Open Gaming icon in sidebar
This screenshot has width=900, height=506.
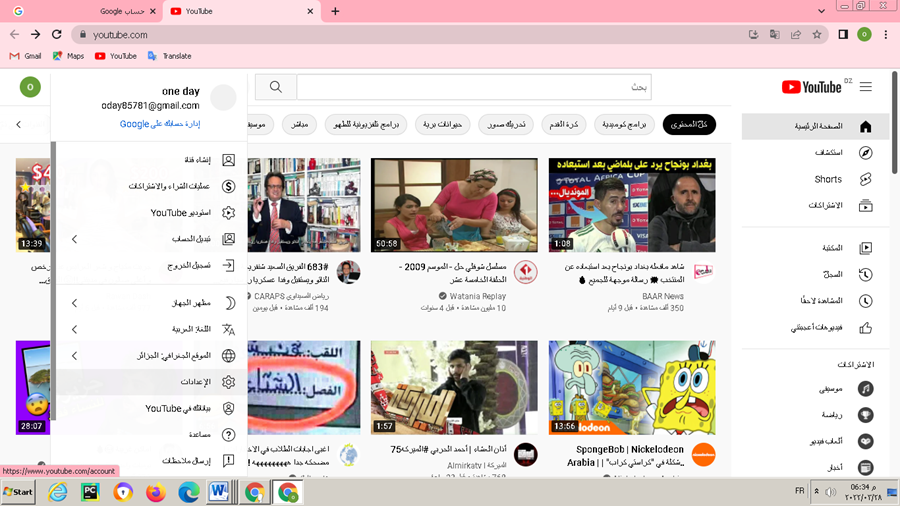[866, 441]
